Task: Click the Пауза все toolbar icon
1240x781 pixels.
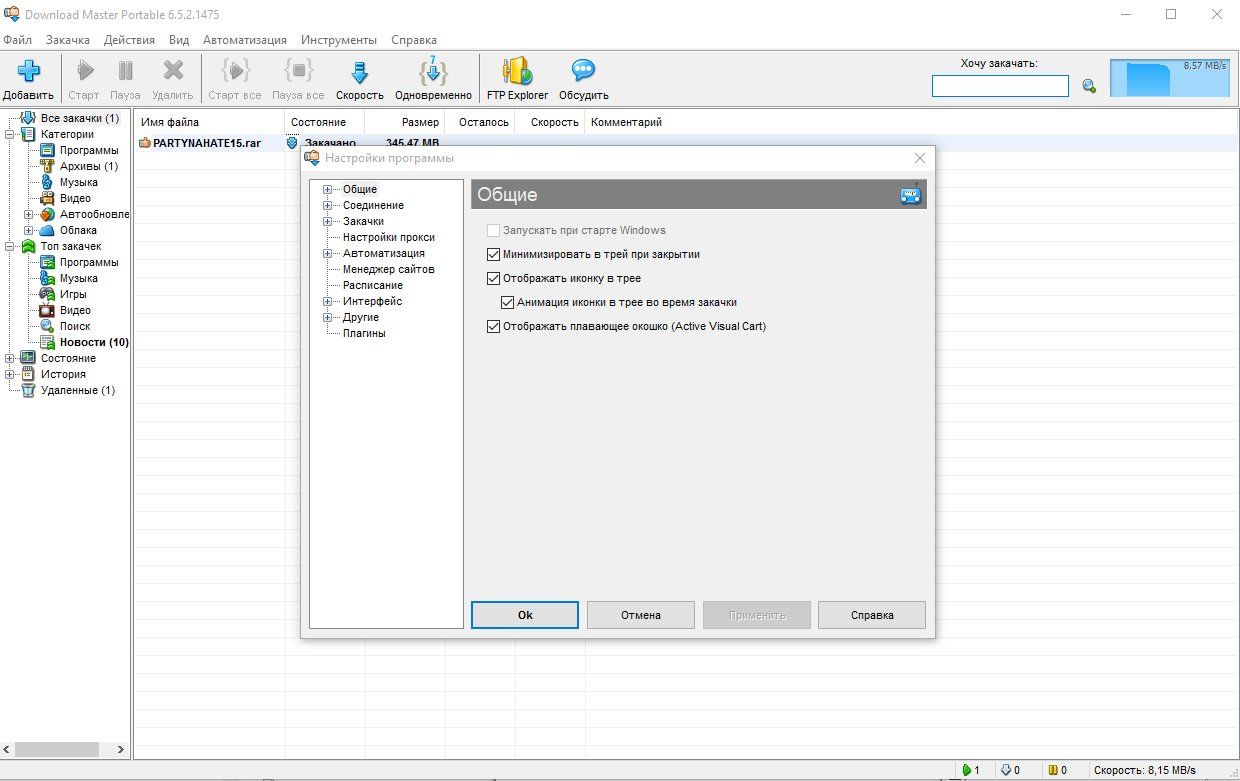Action: click(x=298, y=71)
